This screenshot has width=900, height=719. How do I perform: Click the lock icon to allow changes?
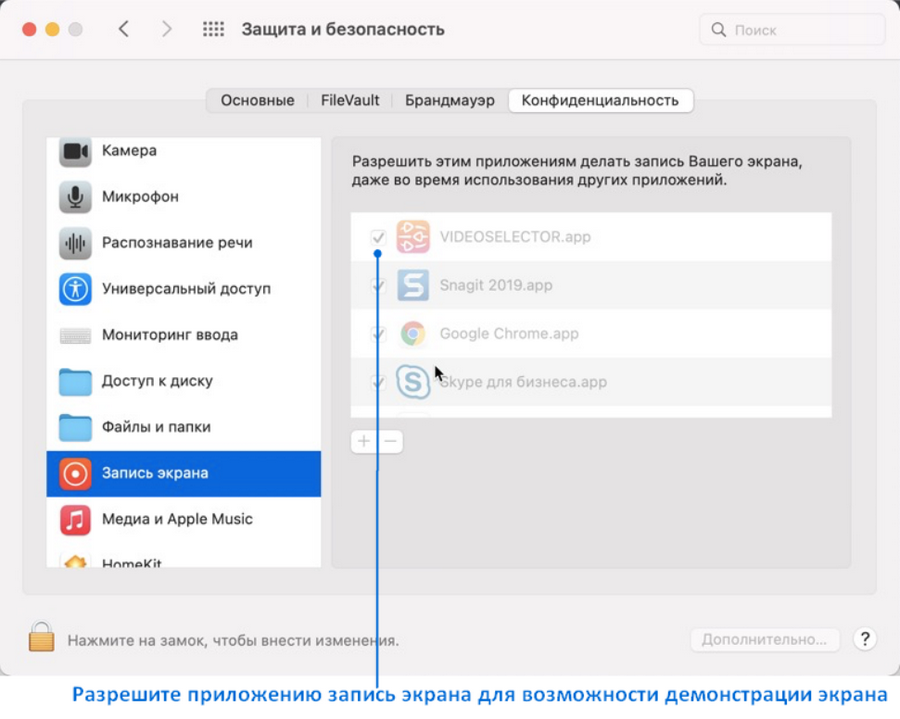tap(41, 637)
